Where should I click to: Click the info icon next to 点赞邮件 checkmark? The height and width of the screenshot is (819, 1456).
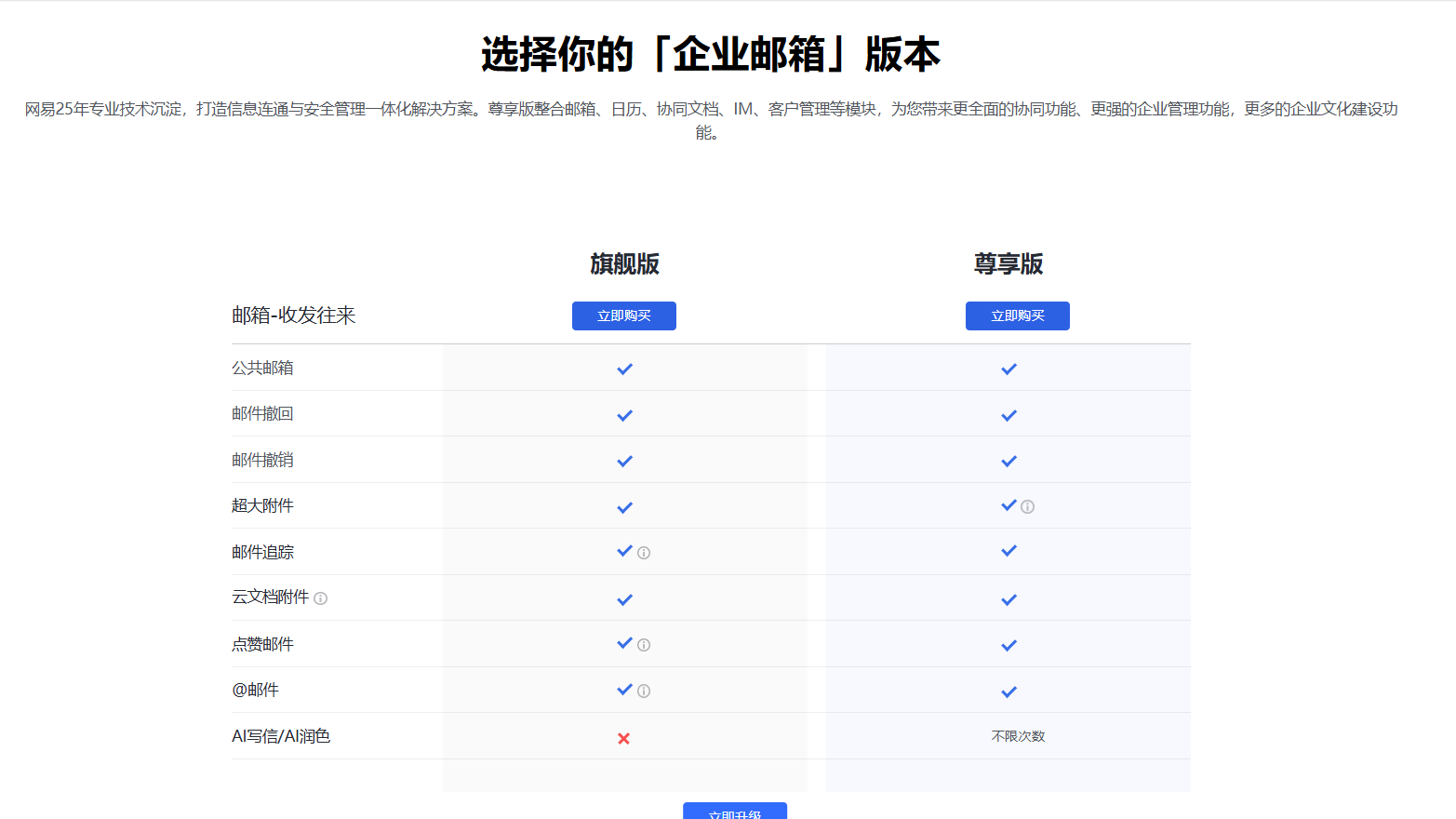pyautogui.click(x=644, y=643)
